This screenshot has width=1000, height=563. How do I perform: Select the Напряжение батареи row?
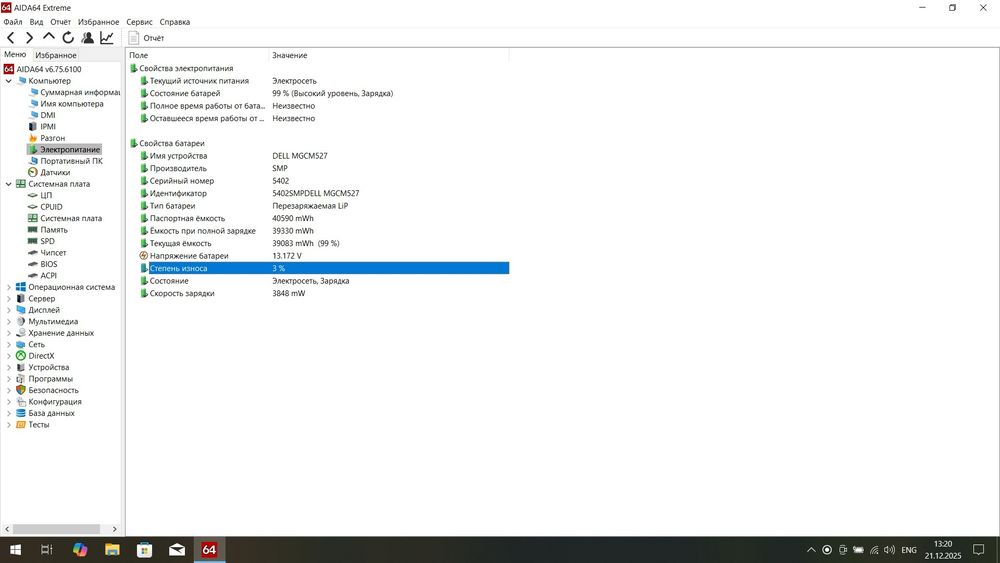click(324, 256)
